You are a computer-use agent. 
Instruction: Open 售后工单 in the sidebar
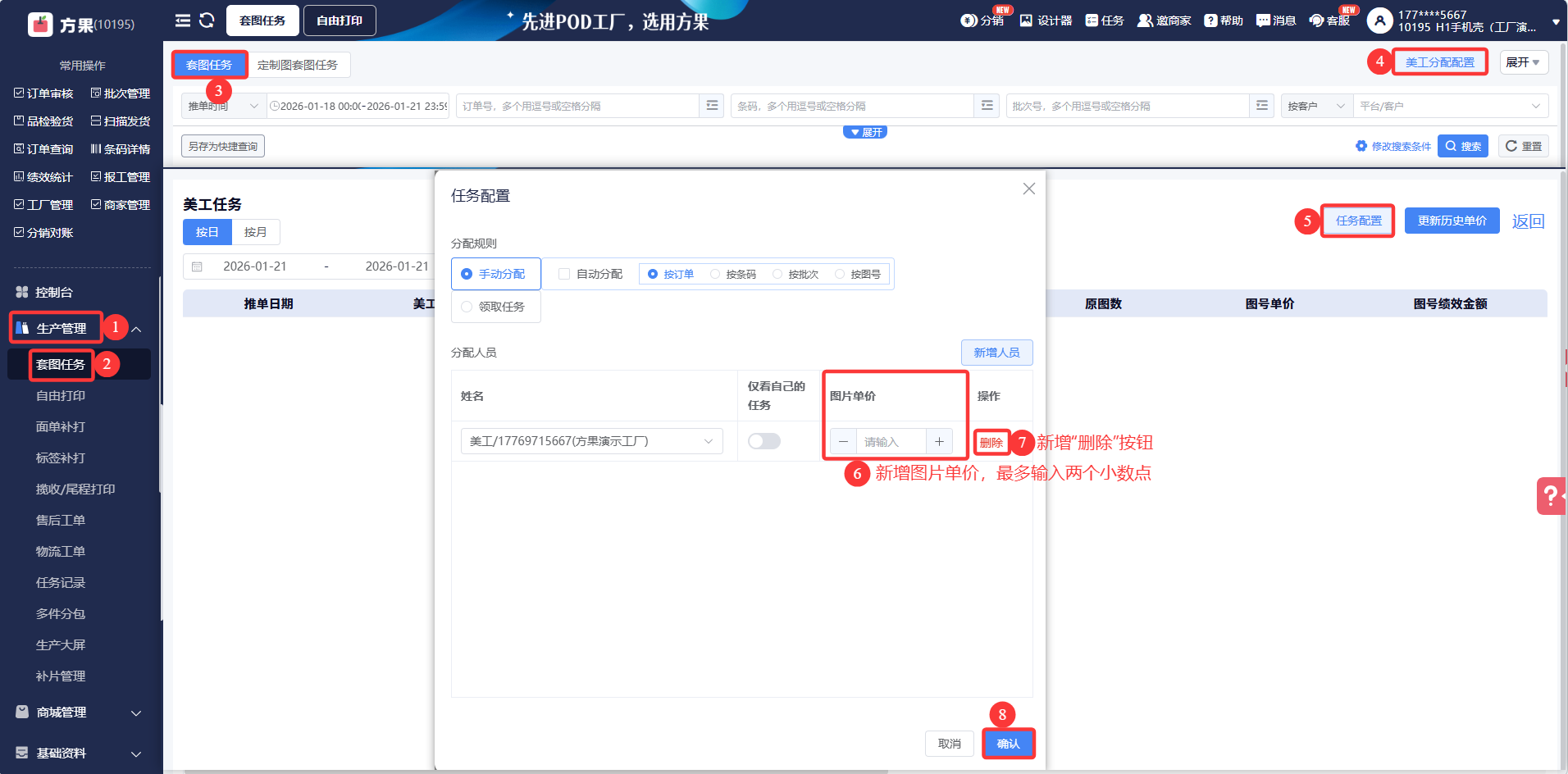tap(61, 520)
